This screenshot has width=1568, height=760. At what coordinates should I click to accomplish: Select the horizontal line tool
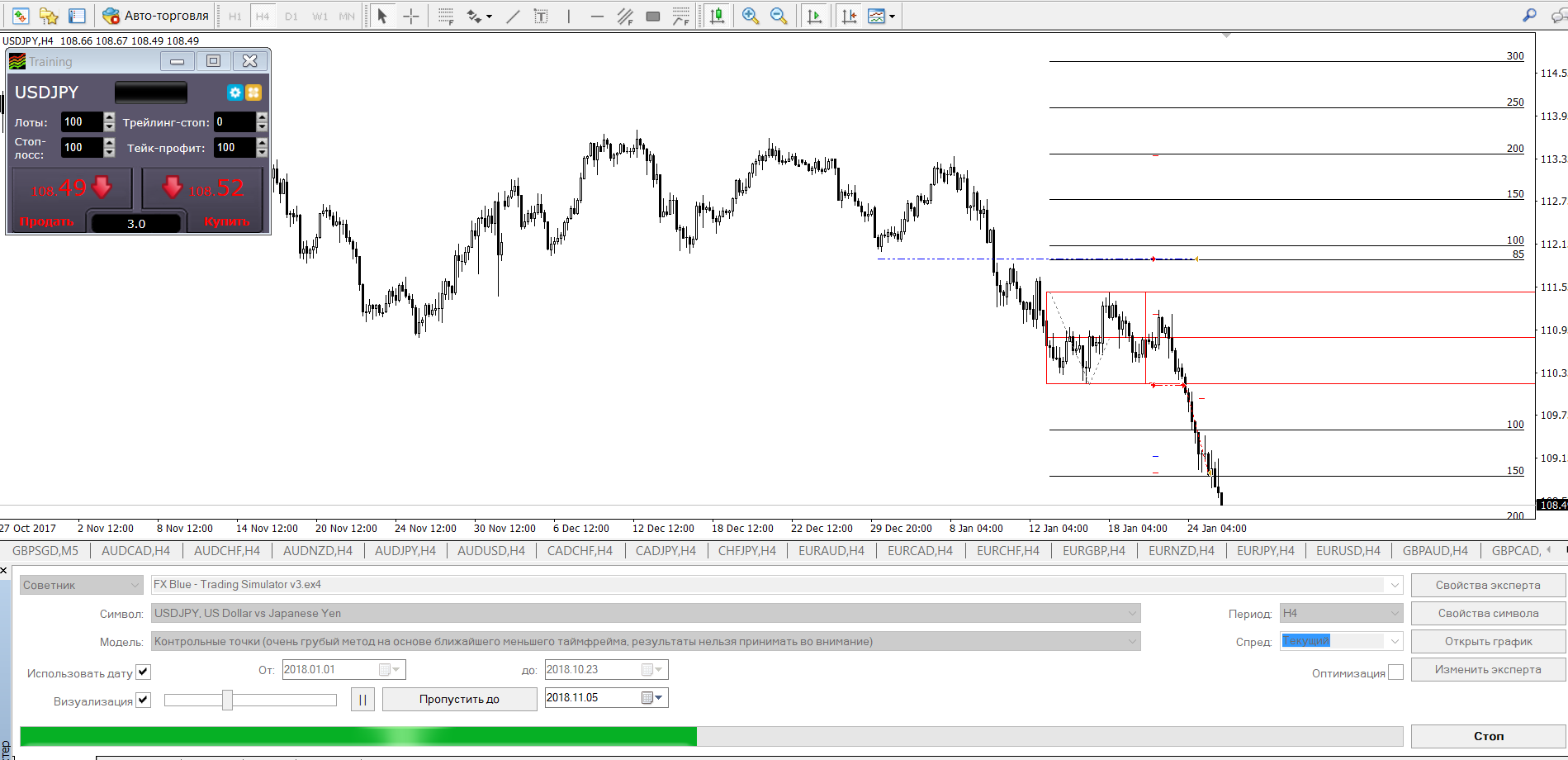click(597, 16)
